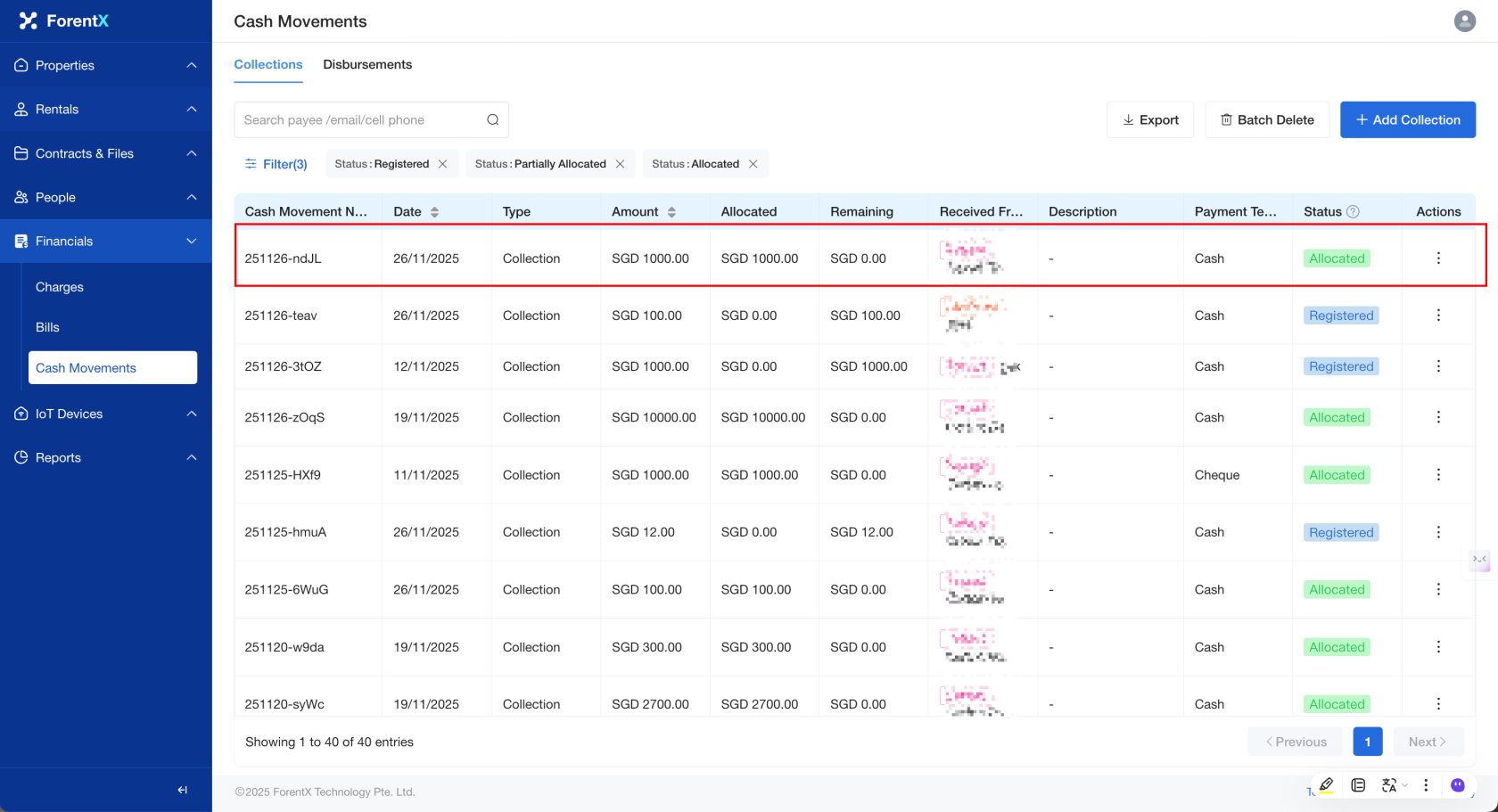The image size is (1498, 812).
Task: Click the Export button
Action: click(x=1149, y=120)
